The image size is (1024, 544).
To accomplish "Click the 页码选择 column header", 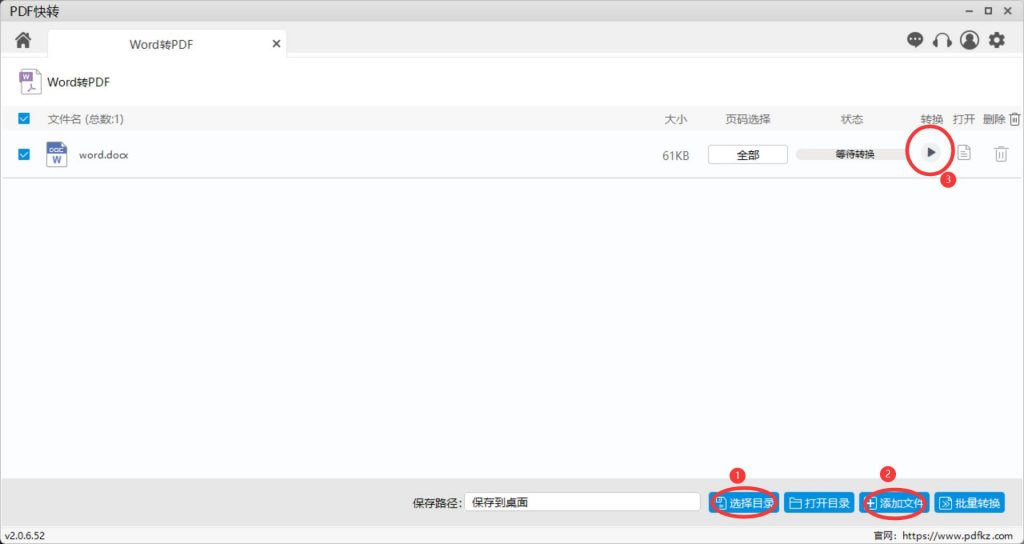I will click(748, 119).
